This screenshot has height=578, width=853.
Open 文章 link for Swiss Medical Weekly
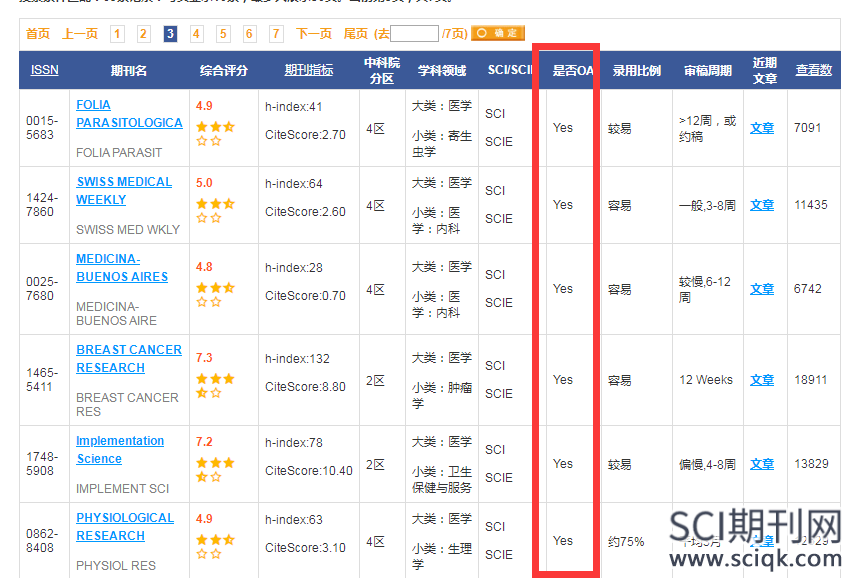(x=762, y=205)
